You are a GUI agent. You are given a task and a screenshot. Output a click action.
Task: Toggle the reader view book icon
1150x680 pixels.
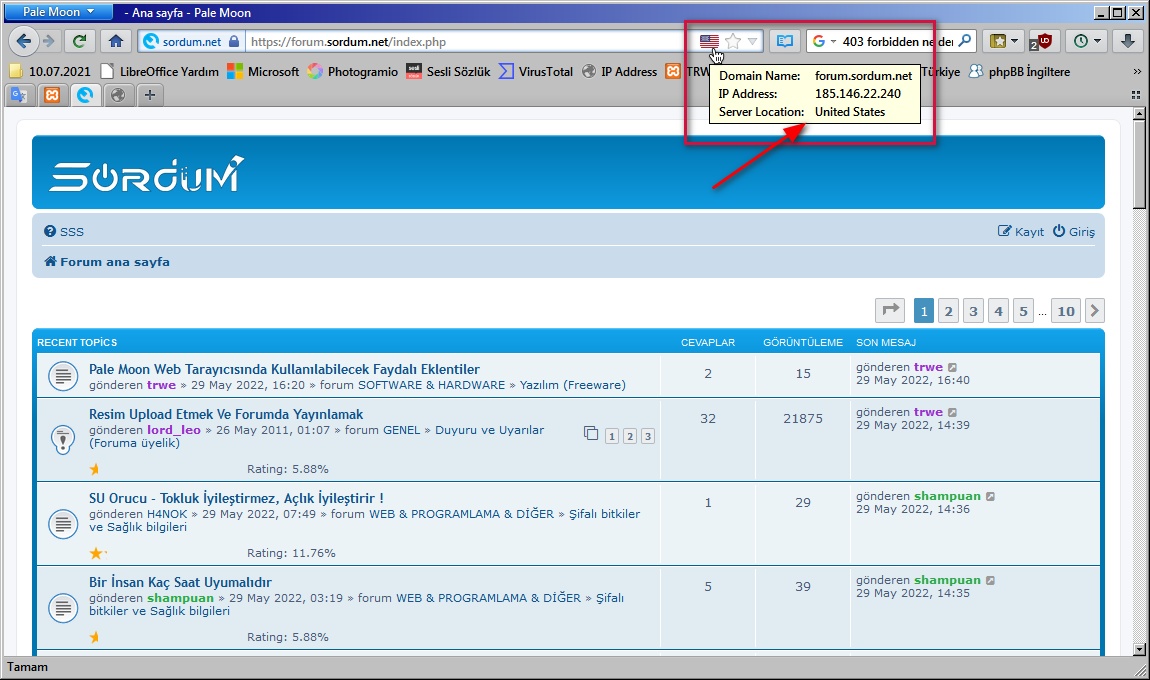pos(785,41)
